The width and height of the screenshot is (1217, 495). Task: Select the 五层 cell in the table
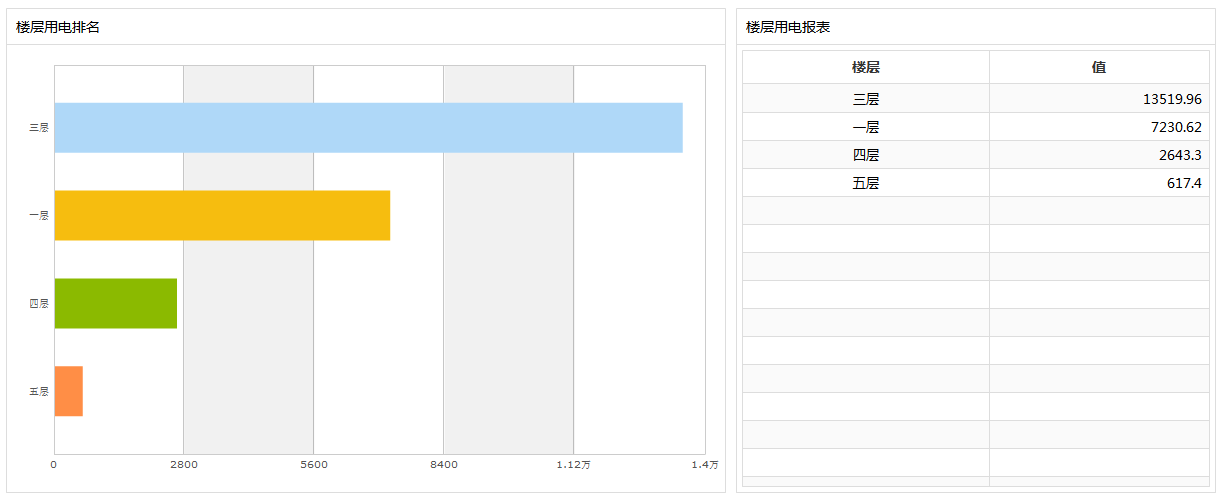click(x=866, y=183)
